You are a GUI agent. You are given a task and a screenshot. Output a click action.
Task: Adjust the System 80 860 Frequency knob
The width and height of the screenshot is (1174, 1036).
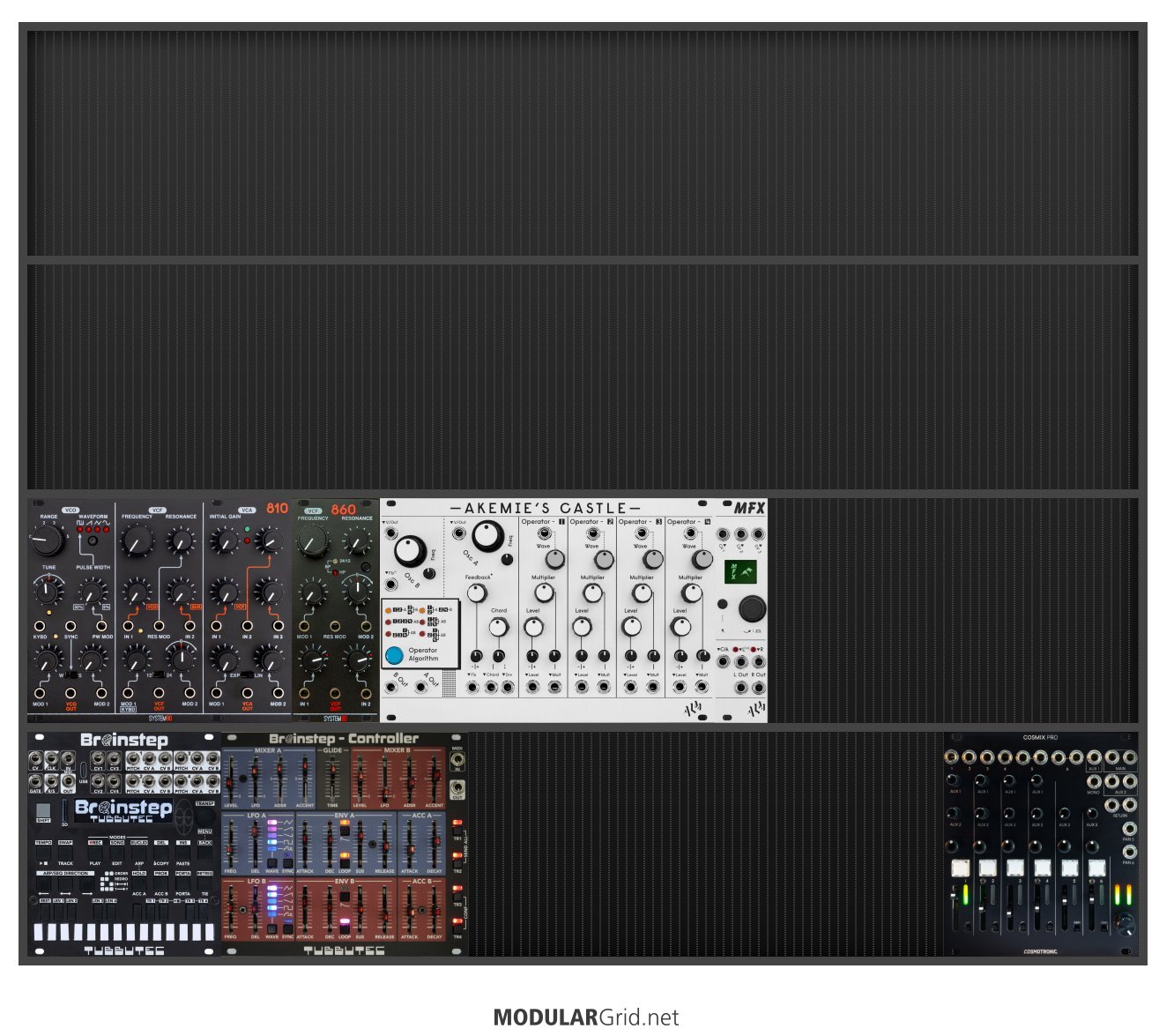(x=313, y=541)
